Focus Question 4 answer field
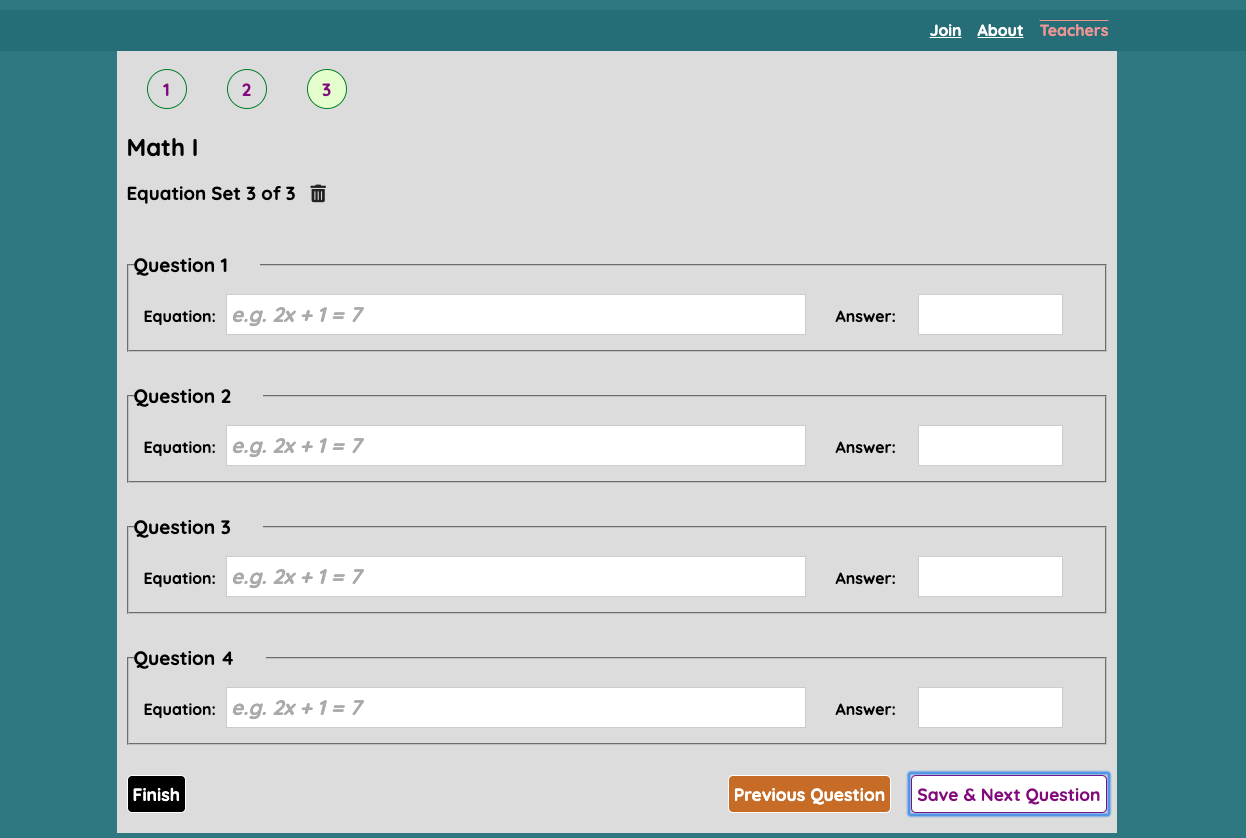Screen dimensions: 1246x838 click(x=990, y=708)
